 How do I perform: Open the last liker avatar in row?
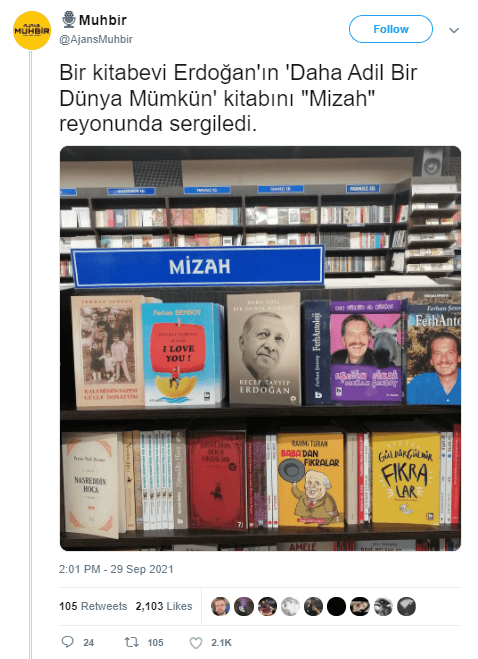406,606
